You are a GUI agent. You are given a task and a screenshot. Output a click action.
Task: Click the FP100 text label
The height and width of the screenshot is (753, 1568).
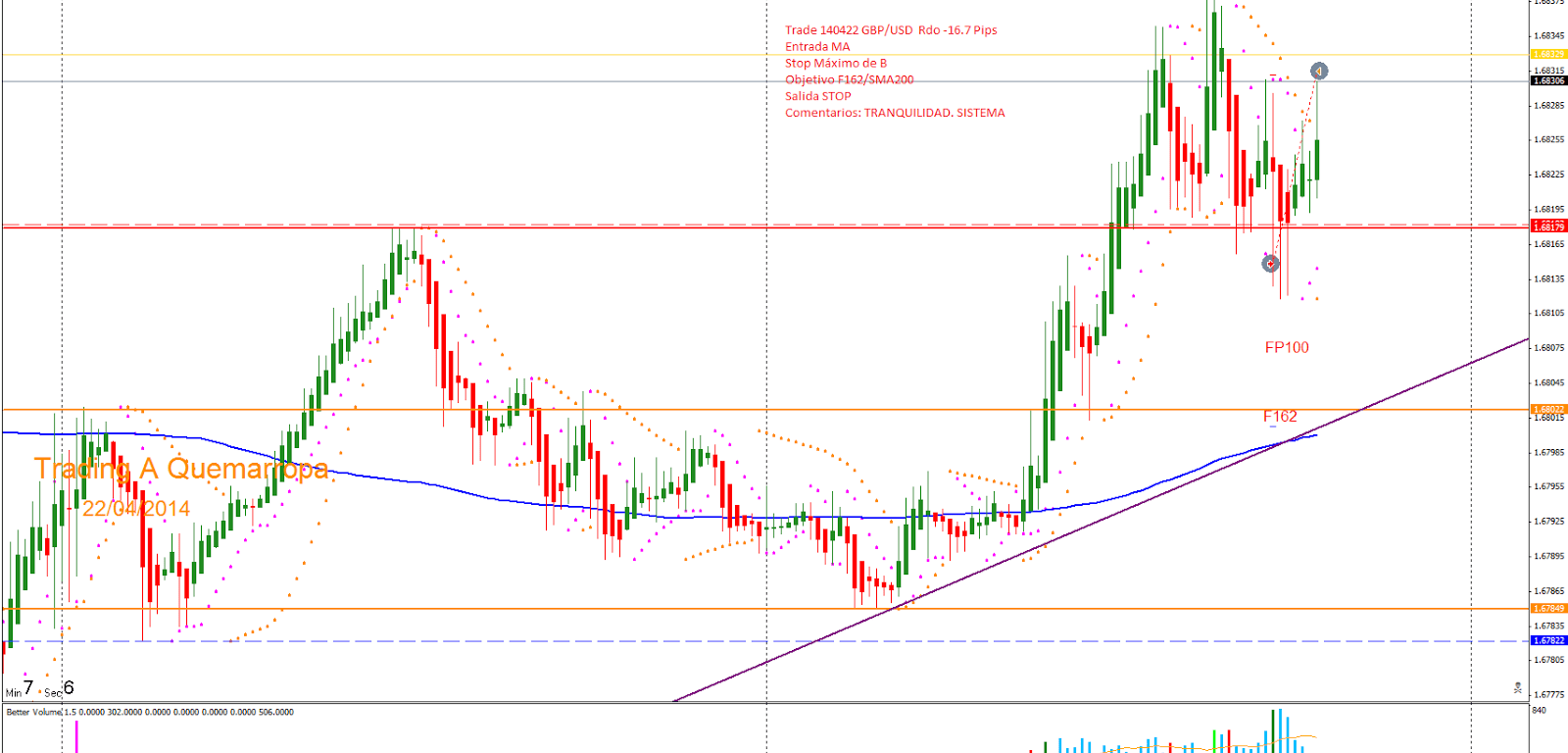click(1286, 347)
